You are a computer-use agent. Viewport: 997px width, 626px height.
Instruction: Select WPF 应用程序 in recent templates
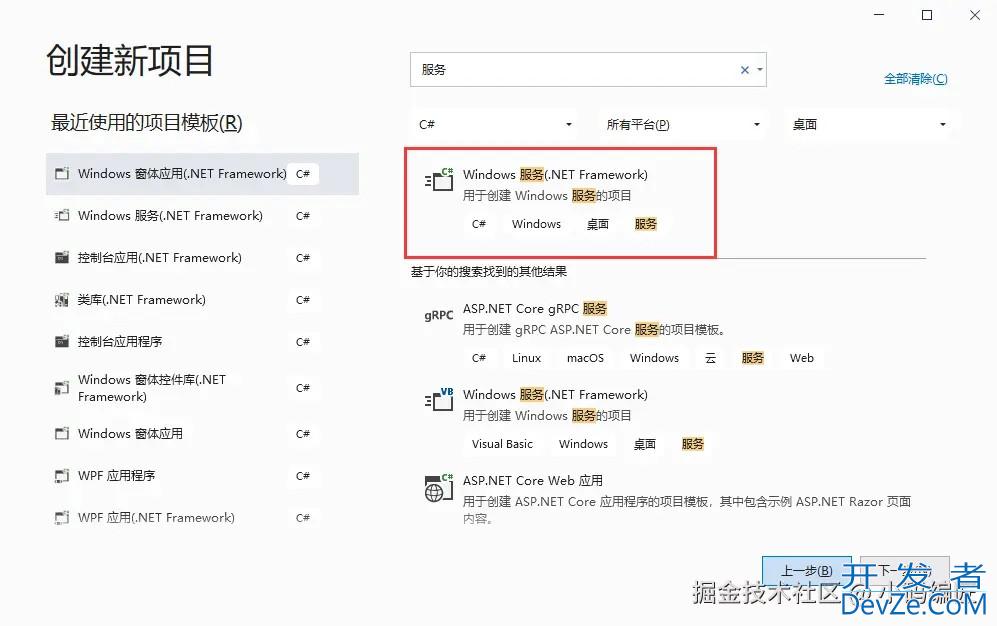[x=202, y=475]
